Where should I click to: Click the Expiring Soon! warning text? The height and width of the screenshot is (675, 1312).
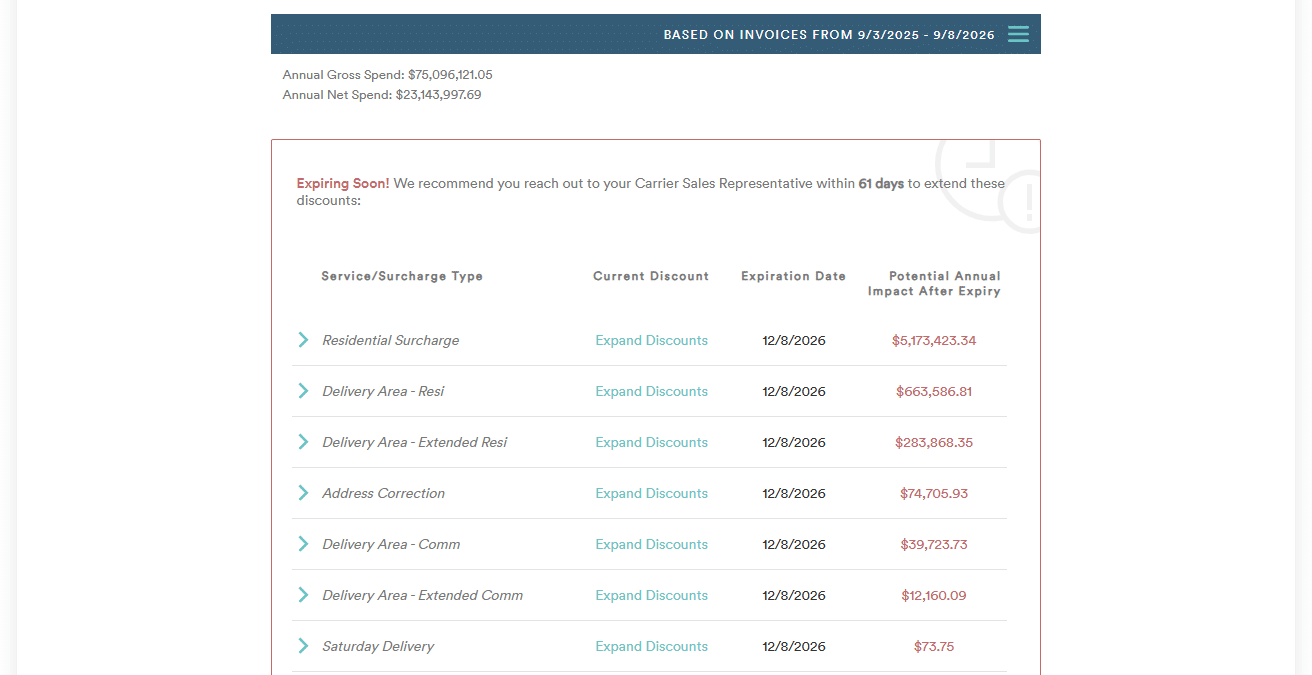click(343, 184)
